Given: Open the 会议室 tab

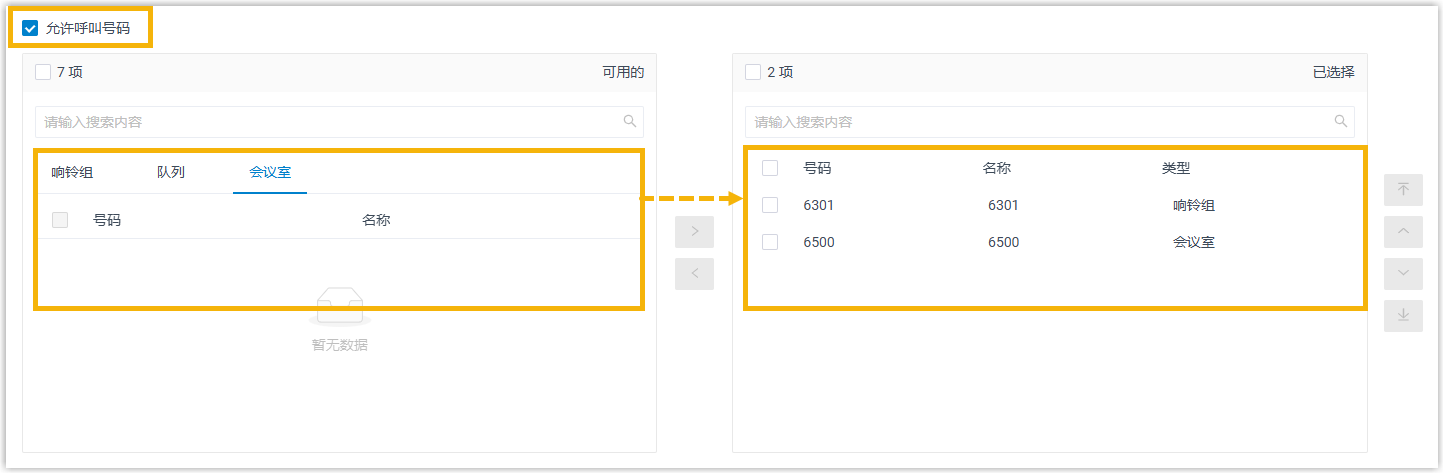Looking at the screenshot, I should point(270,172).
